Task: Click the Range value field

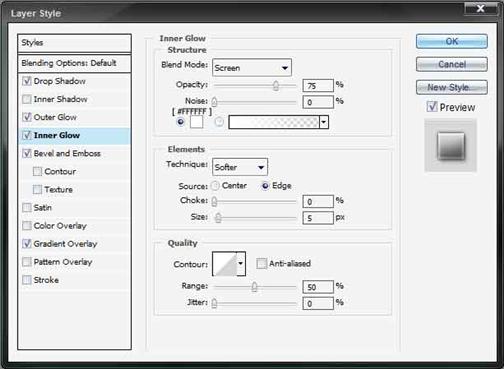Action: (318, 287)
